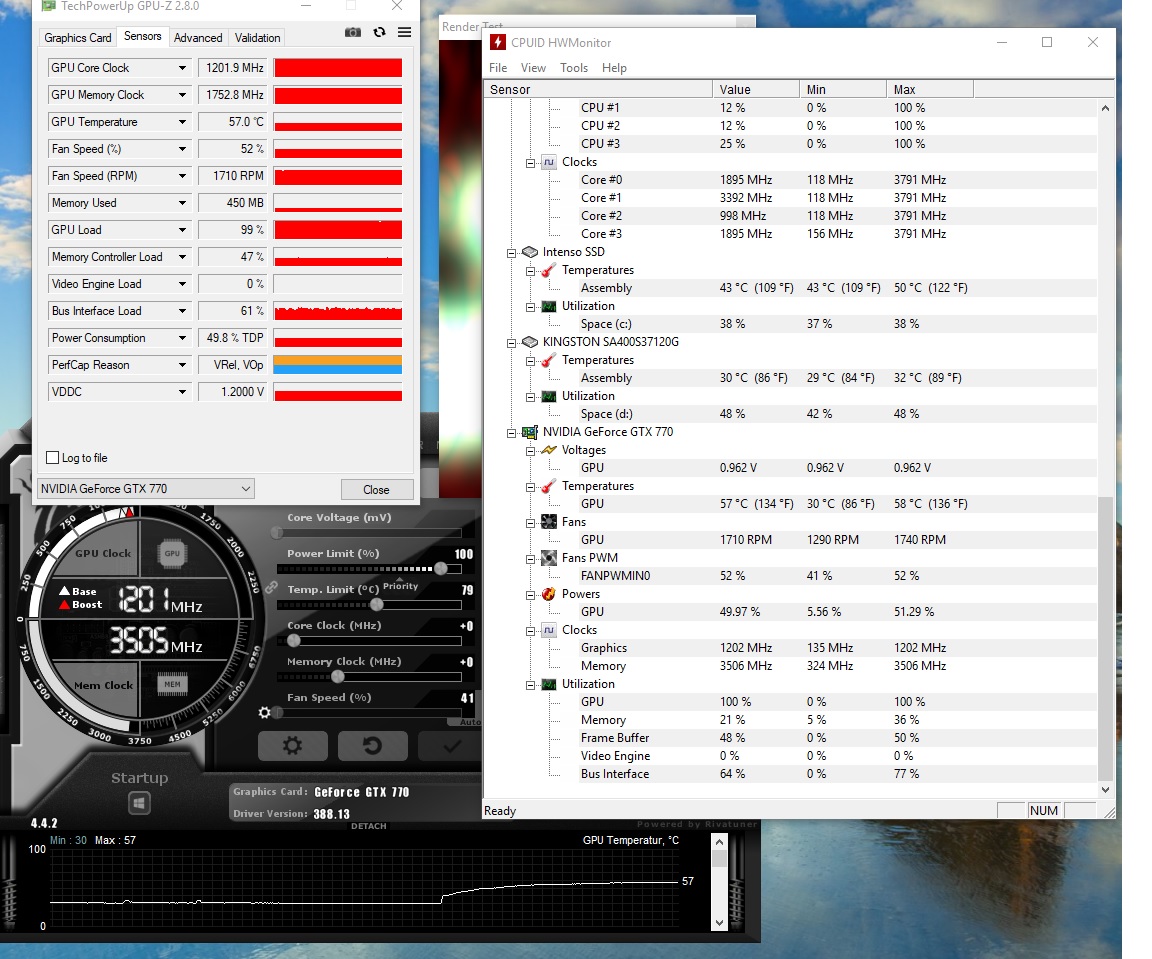This screenshot has width=1152, height=959.
Task: Collapse the CPU Clocks tree node
Action: click(x=530, y=162)
